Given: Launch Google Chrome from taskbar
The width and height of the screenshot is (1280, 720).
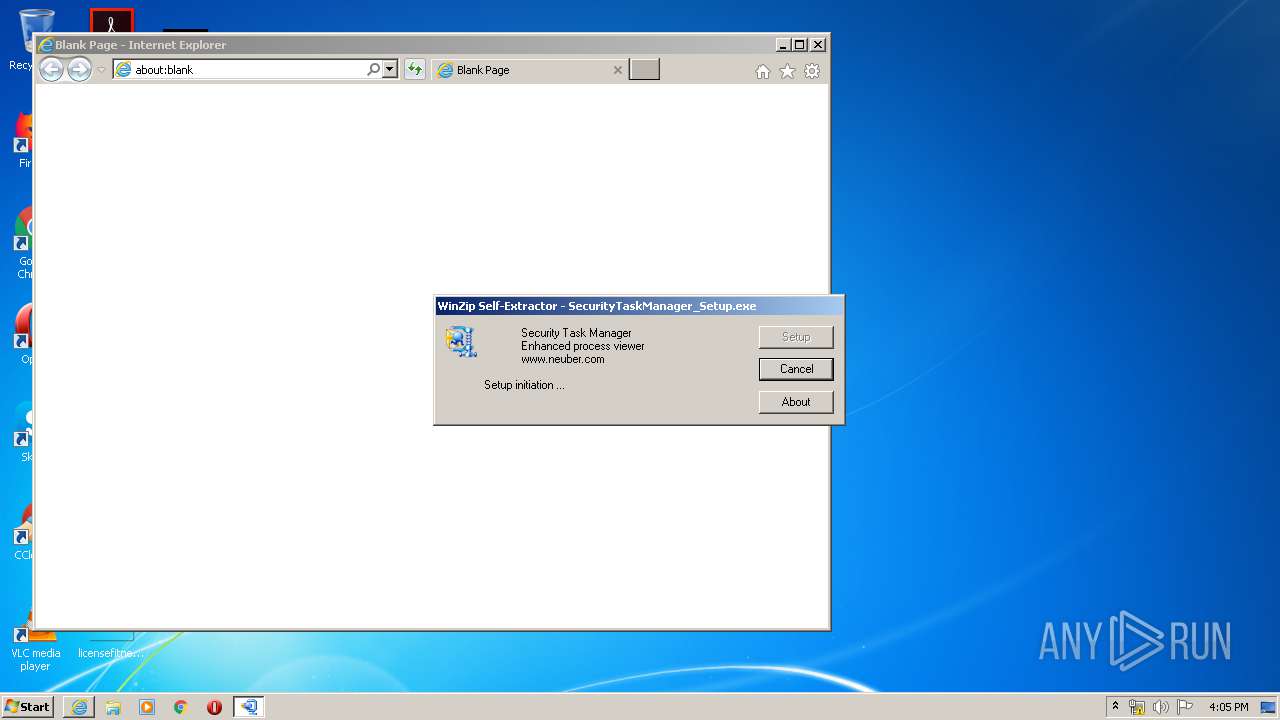Looking at the screenshot, I should pyautogui.click(x=181, y=707).
